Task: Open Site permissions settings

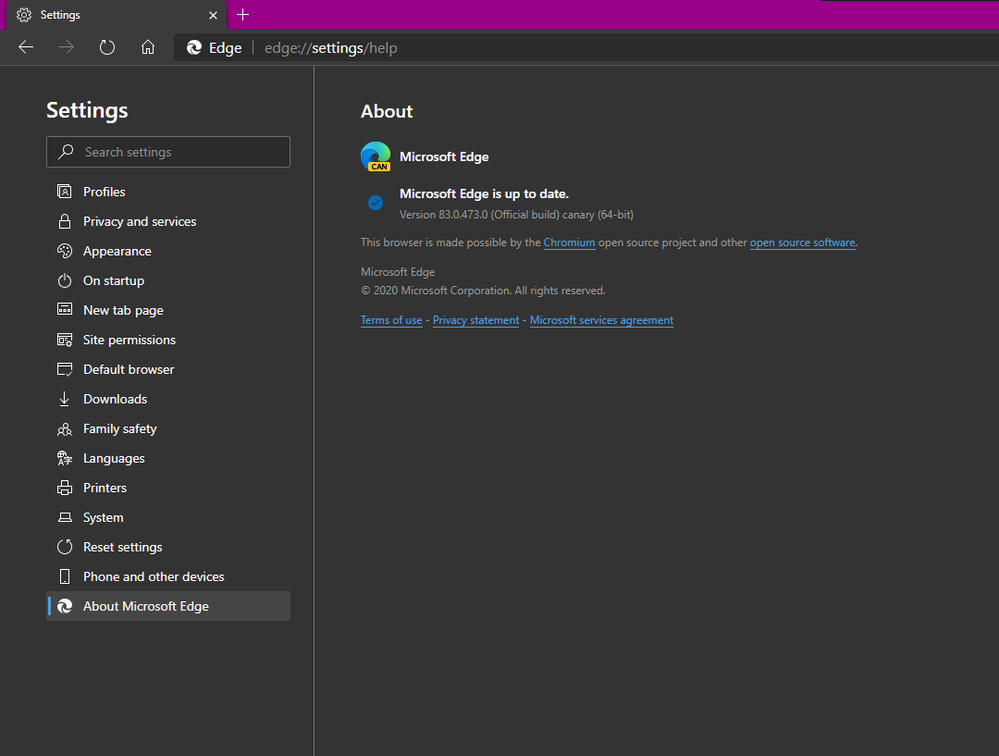Action: pyautogui.click(x=168, y=339)
